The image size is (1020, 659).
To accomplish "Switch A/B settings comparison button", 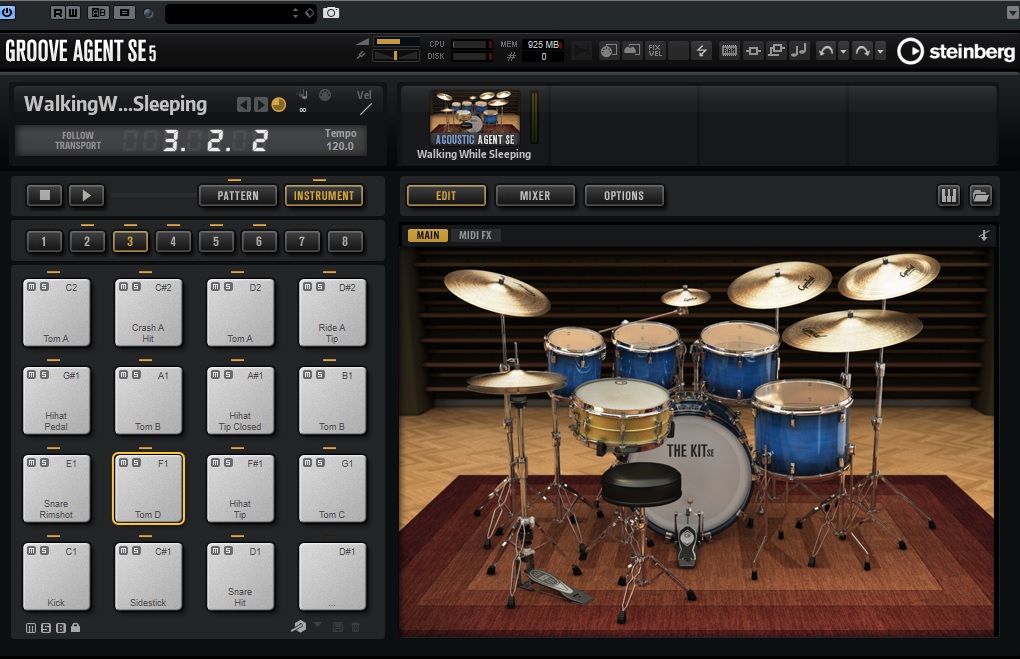I will point(98,12).
